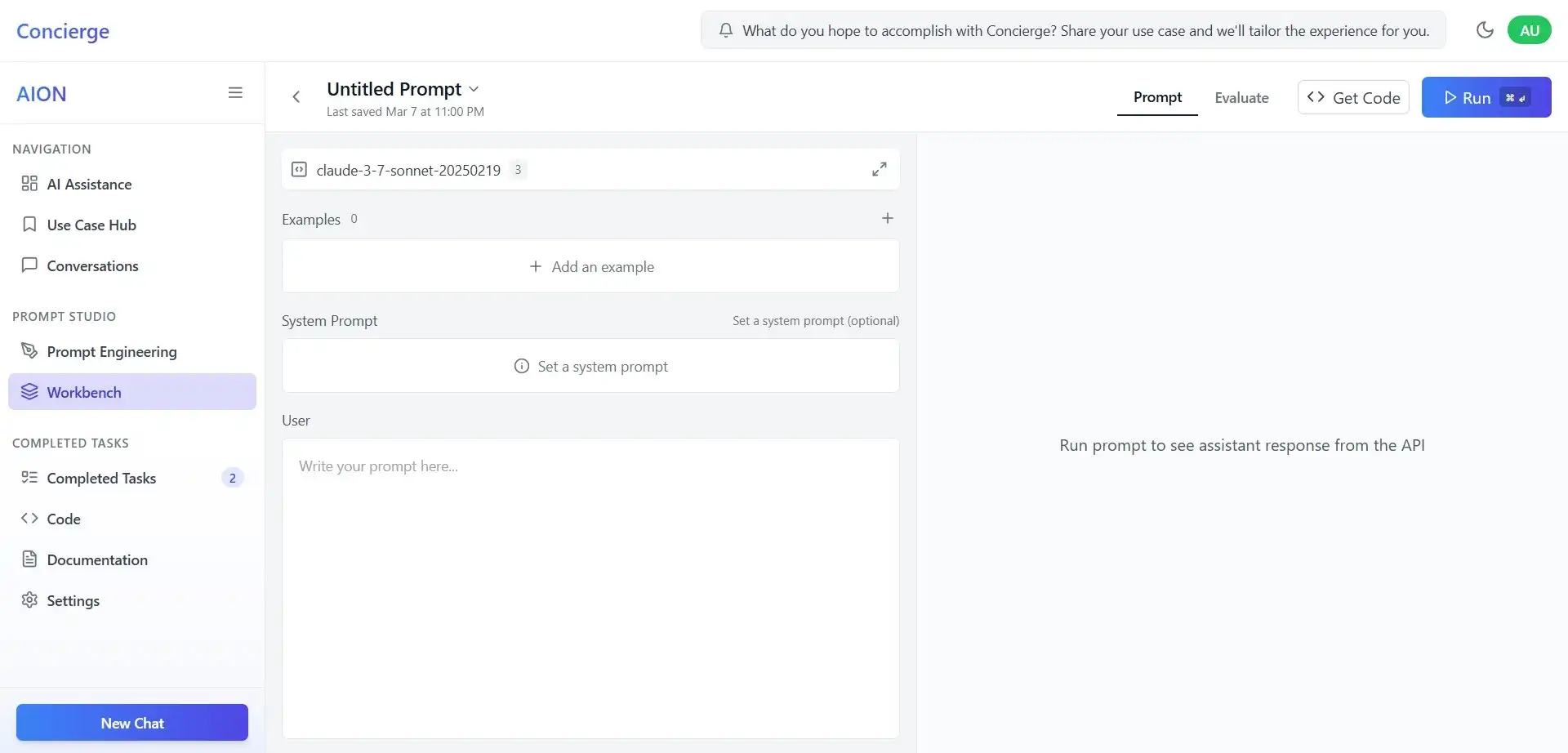The height and width of the screenshot is (753, 1568).
Task: Open the Untitled Prompt name dropdown
Action: [474, 89]
